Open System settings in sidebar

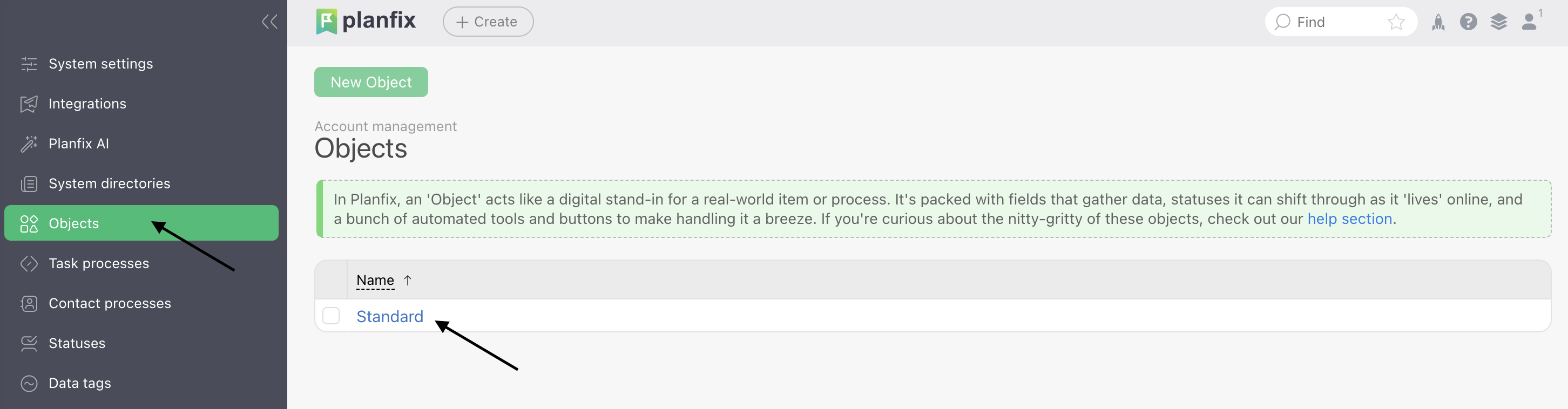pyautogui.click(x=100, y=64)
